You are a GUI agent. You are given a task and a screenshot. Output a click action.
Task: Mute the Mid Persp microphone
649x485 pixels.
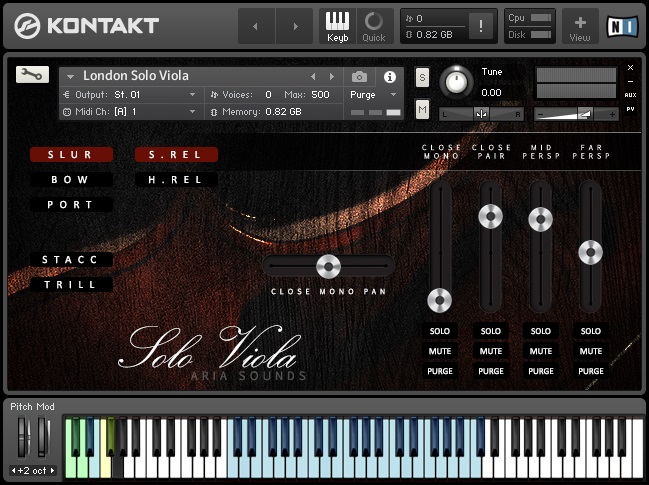541,351
